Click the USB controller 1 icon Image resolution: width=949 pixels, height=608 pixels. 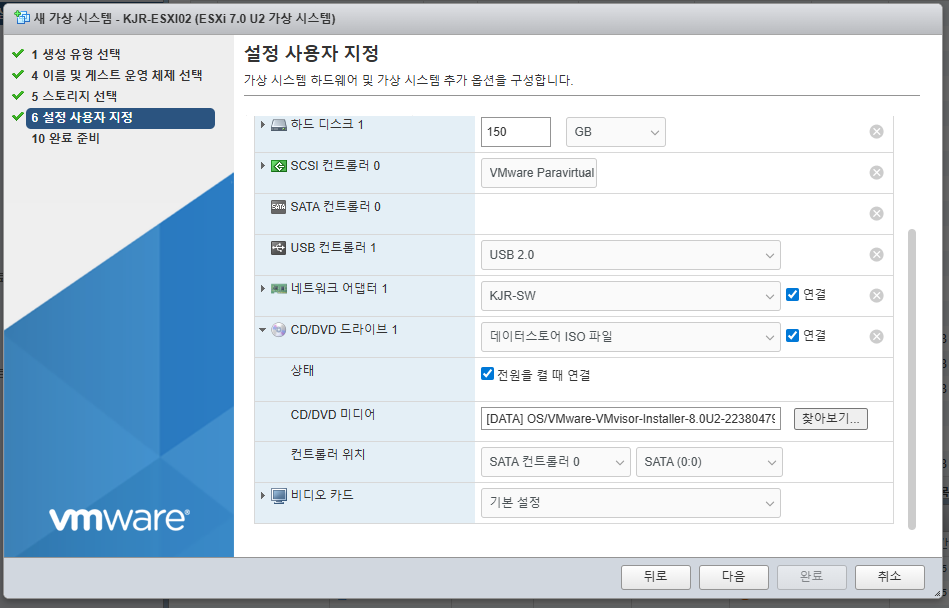(x=278, y=248)
